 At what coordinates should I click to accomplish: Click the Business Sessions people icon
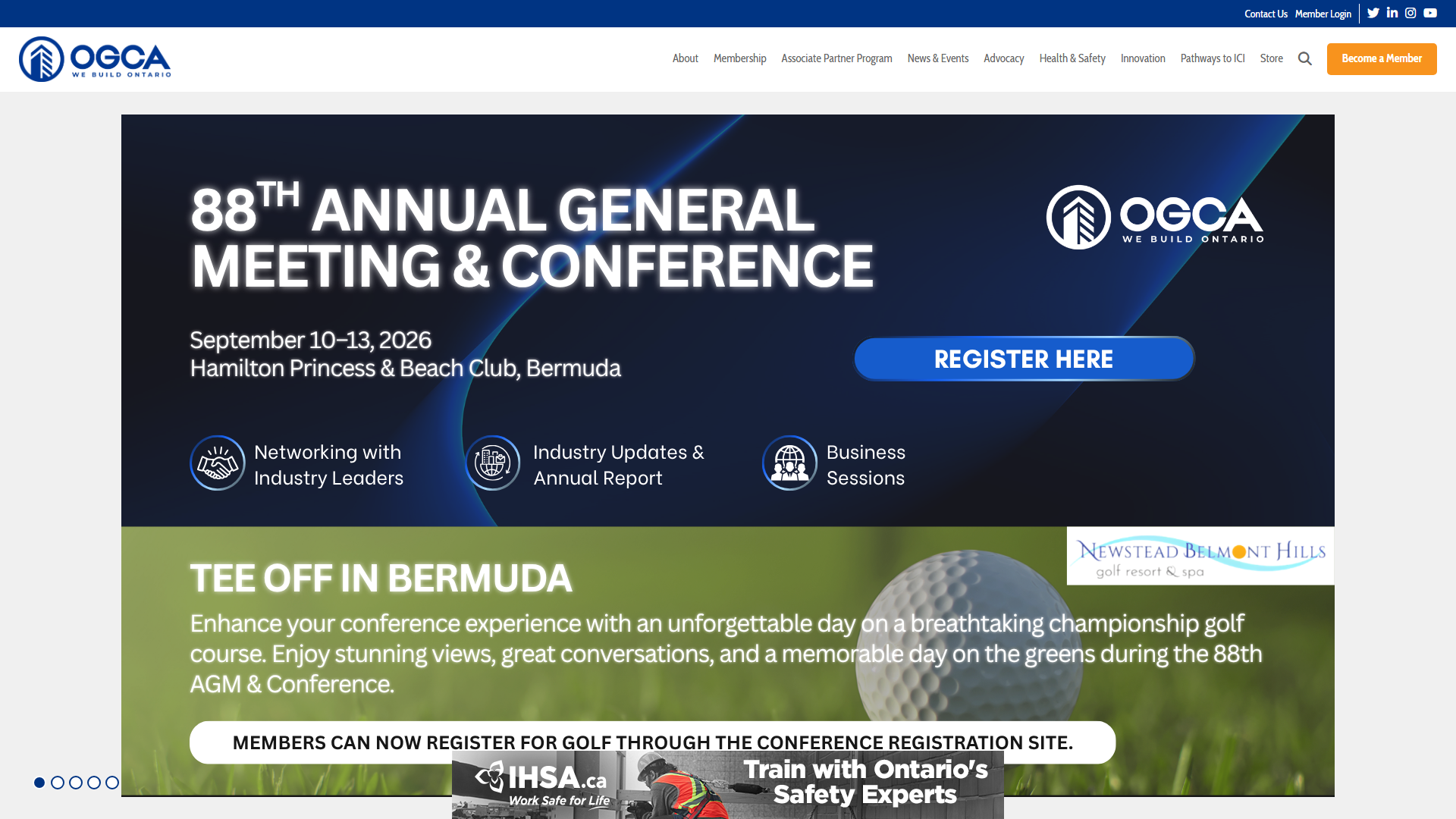coord(789,463)
